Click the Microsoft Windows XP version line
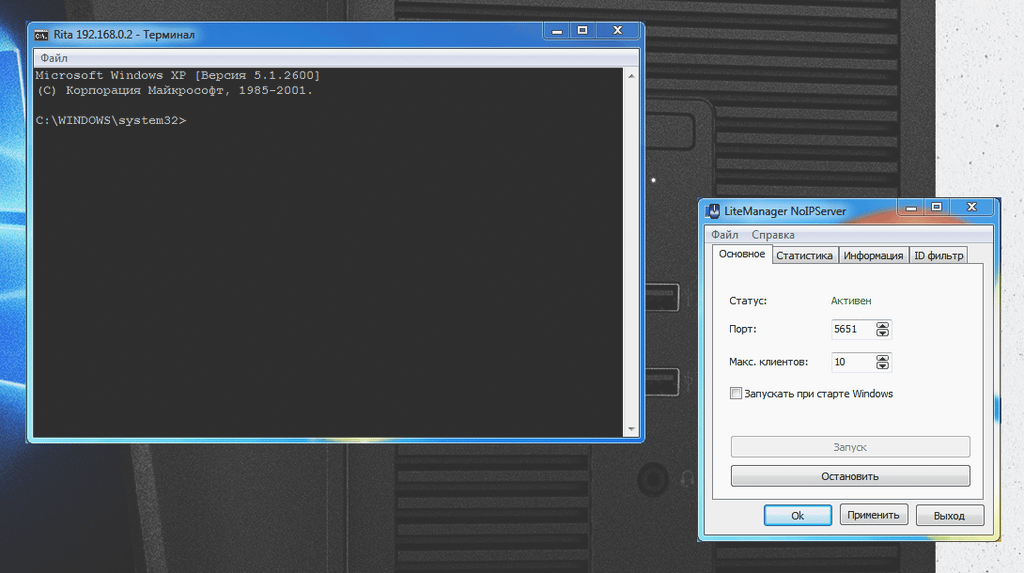The height and width of the screenshot is (573, 1024). pyautogui.click(x=178, y=75)
